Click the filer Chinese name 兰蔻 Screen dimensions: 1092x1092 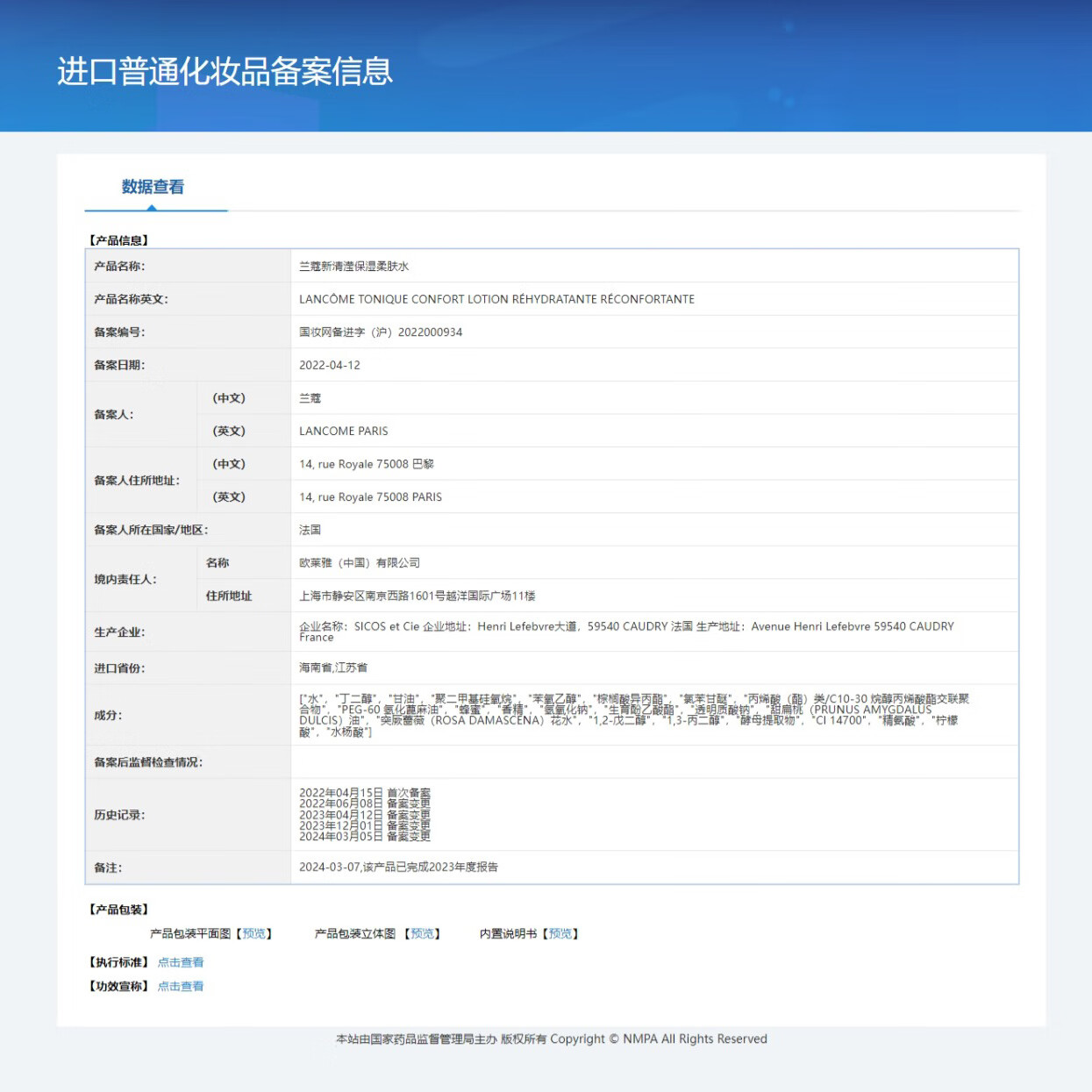[x=310, y=398]
